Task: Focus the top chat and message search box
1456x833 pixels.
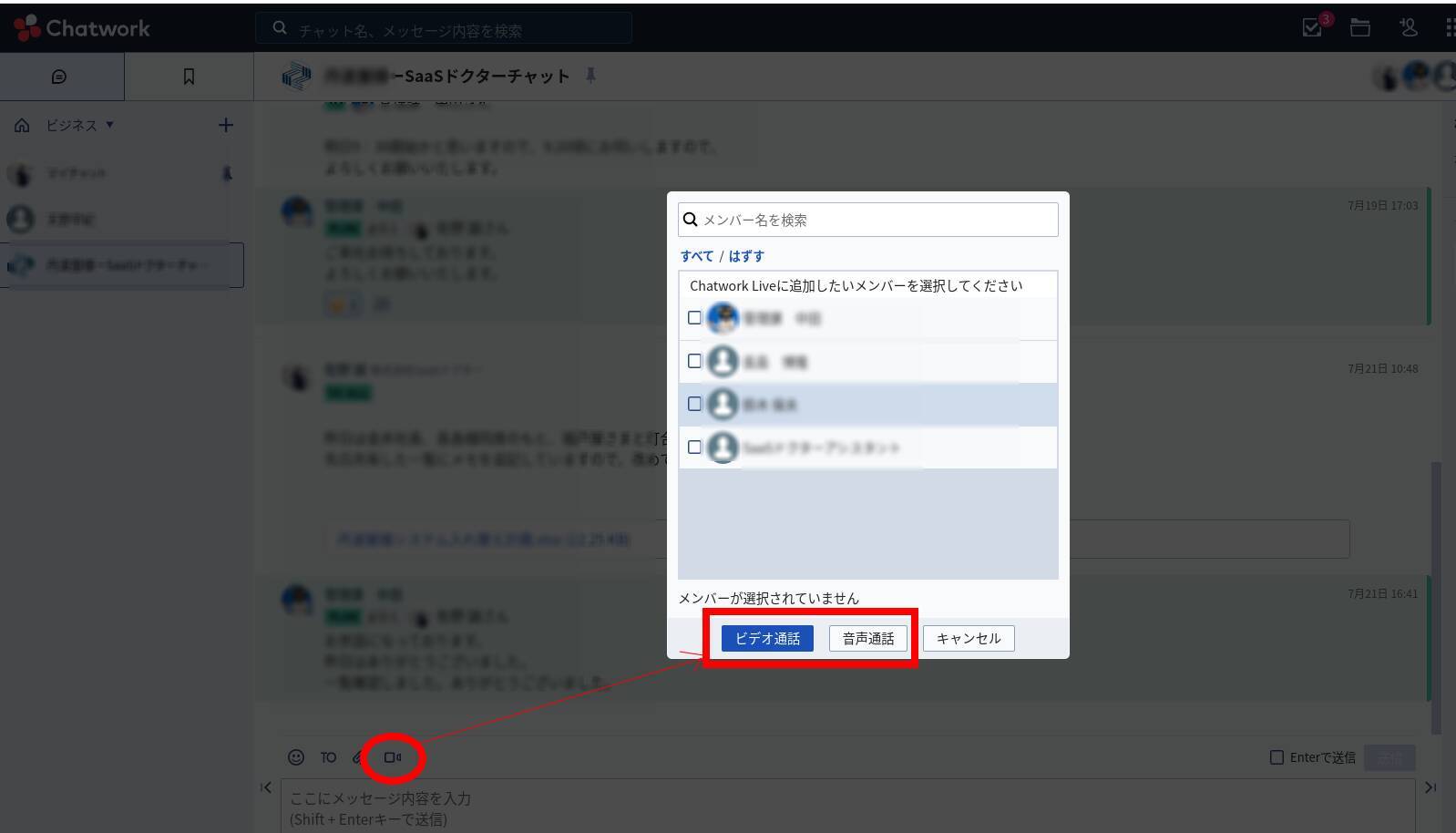Action: tap(444, 28)
